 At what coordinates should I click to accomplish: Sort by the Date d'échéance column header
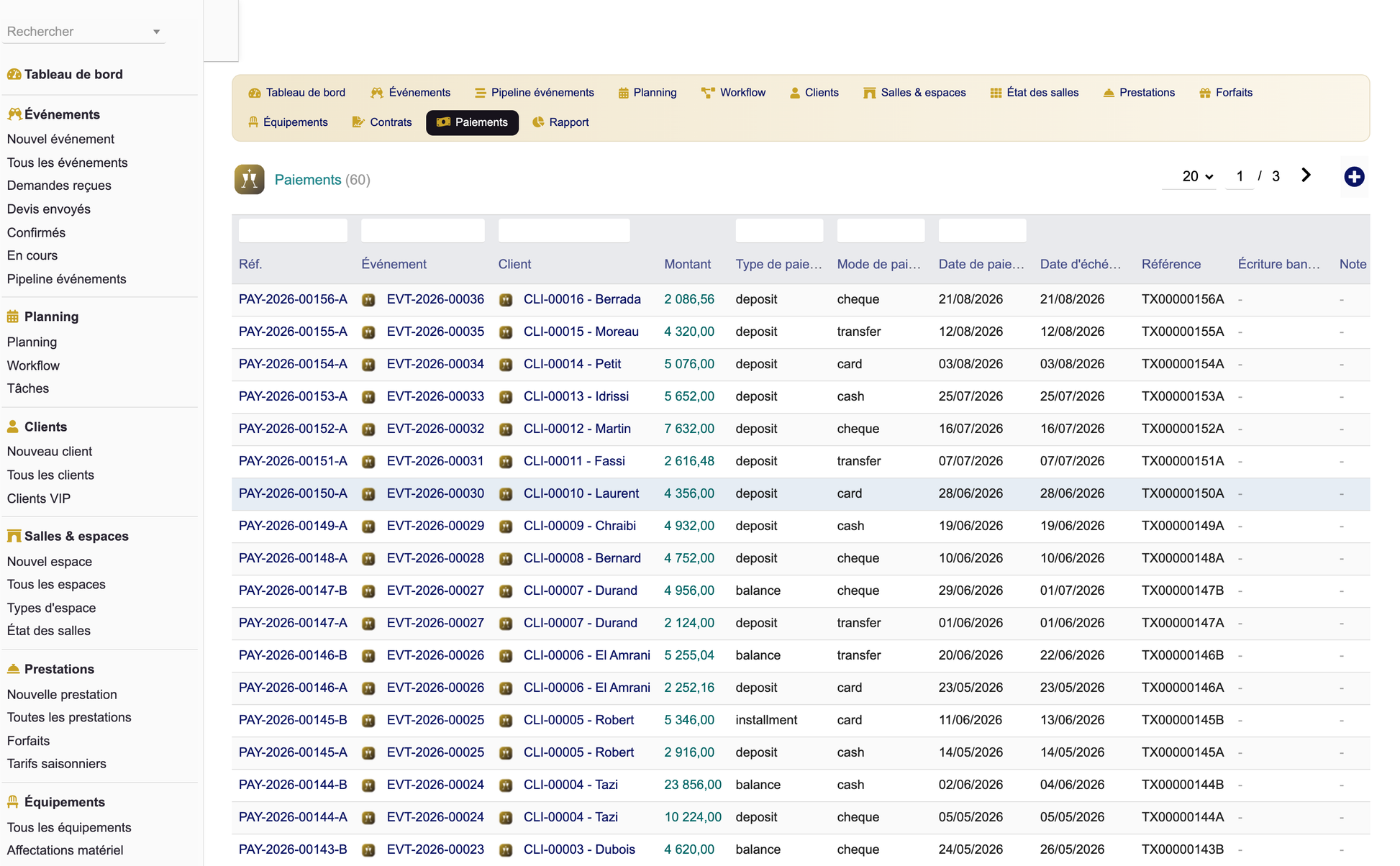1081,264
